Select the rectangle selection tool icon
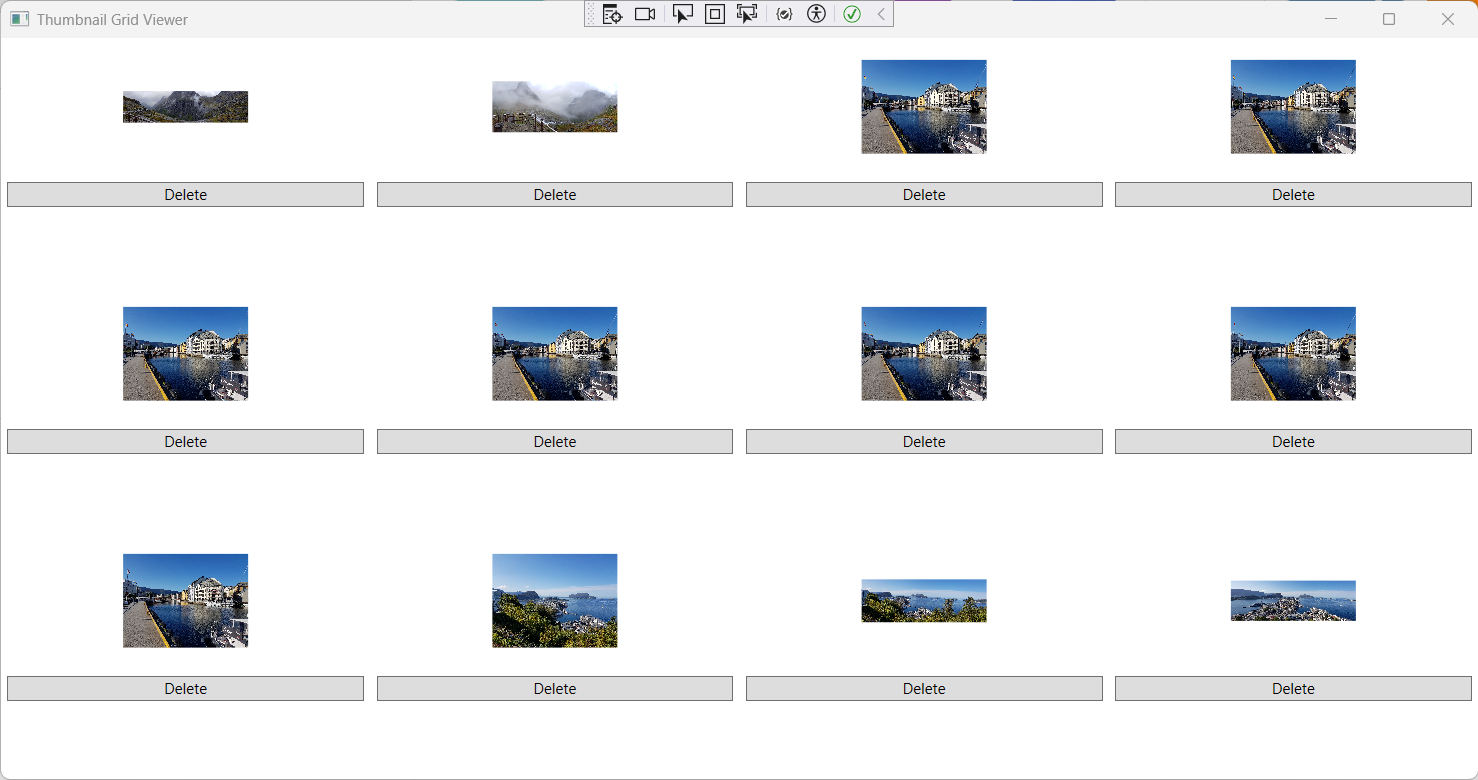The width and height of the screenshot is (1478, 780). pos(714,14)
